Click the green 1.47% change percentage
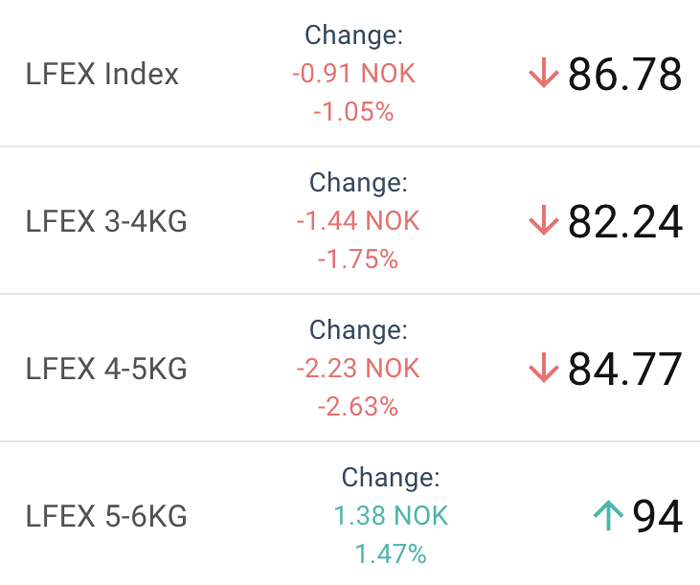This screenshot has height=585, width=700. 391,554
